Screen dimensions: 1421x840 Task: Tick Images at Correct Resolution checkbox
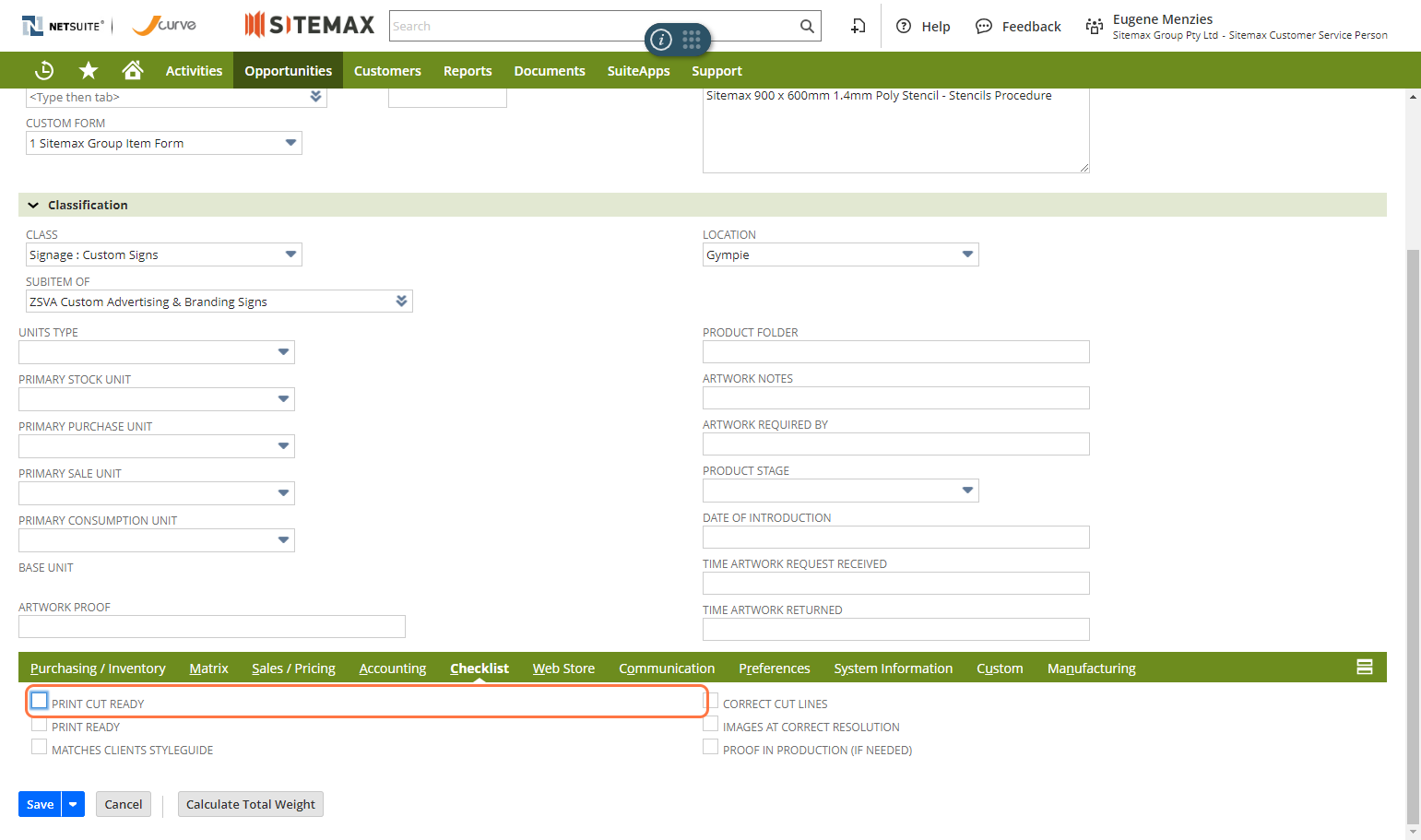(711, 725)
